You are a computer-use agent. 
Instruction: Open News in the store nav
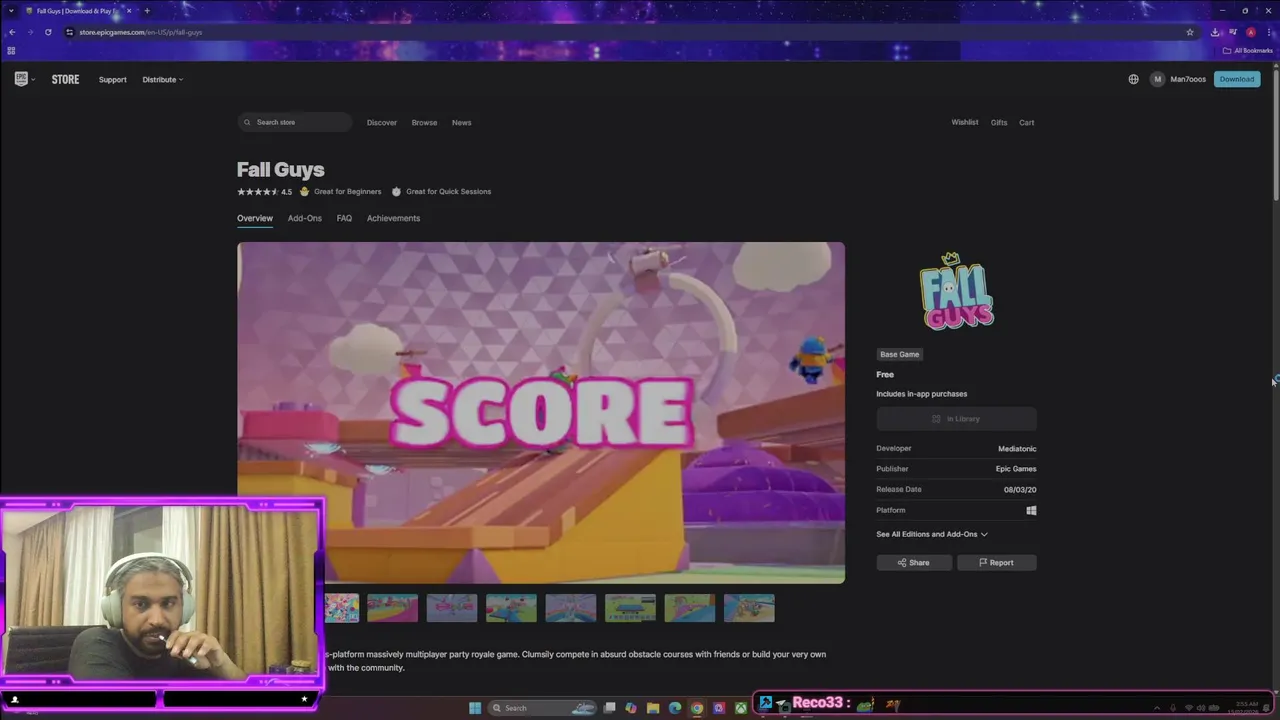click(461, 122)
